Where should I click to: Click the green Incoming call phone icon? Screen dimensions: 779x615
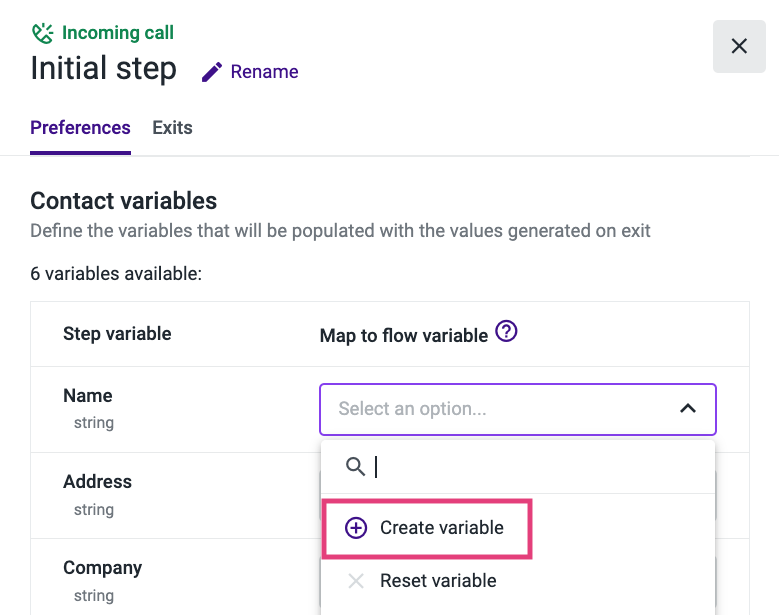42,33
